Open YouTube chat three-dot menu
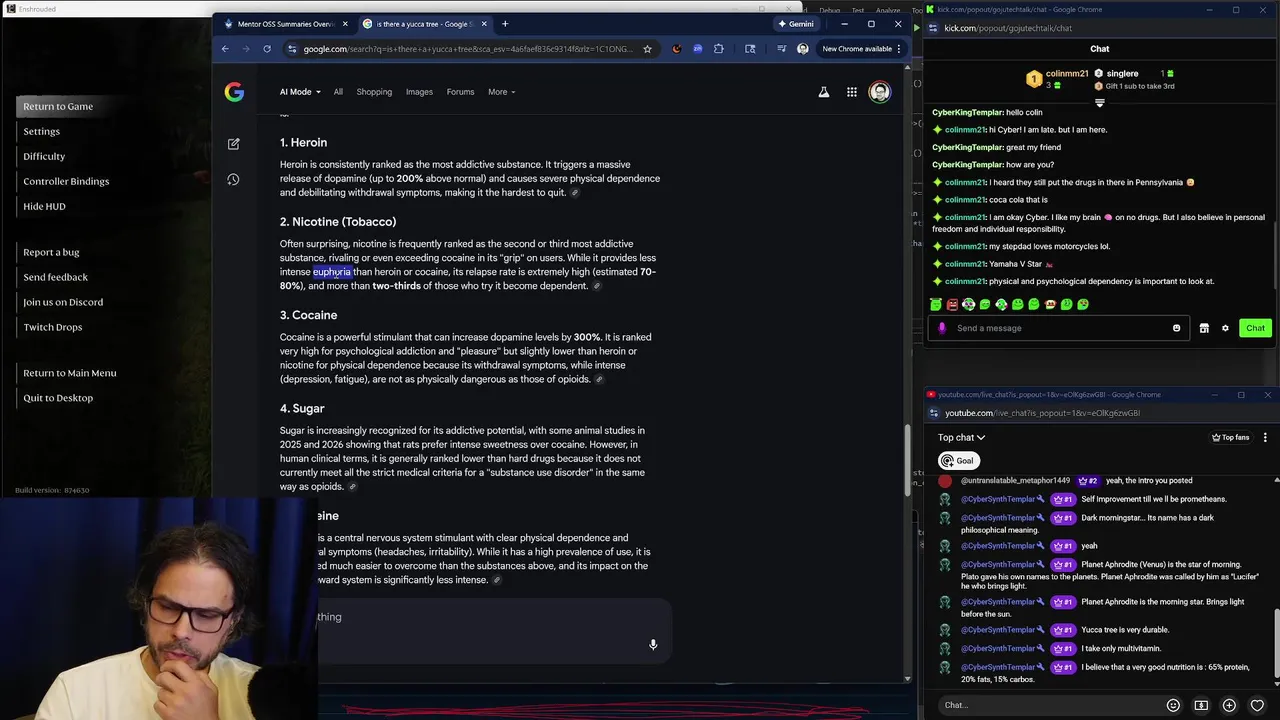This screenshot has height=720, width=1280. point(1265,437)
